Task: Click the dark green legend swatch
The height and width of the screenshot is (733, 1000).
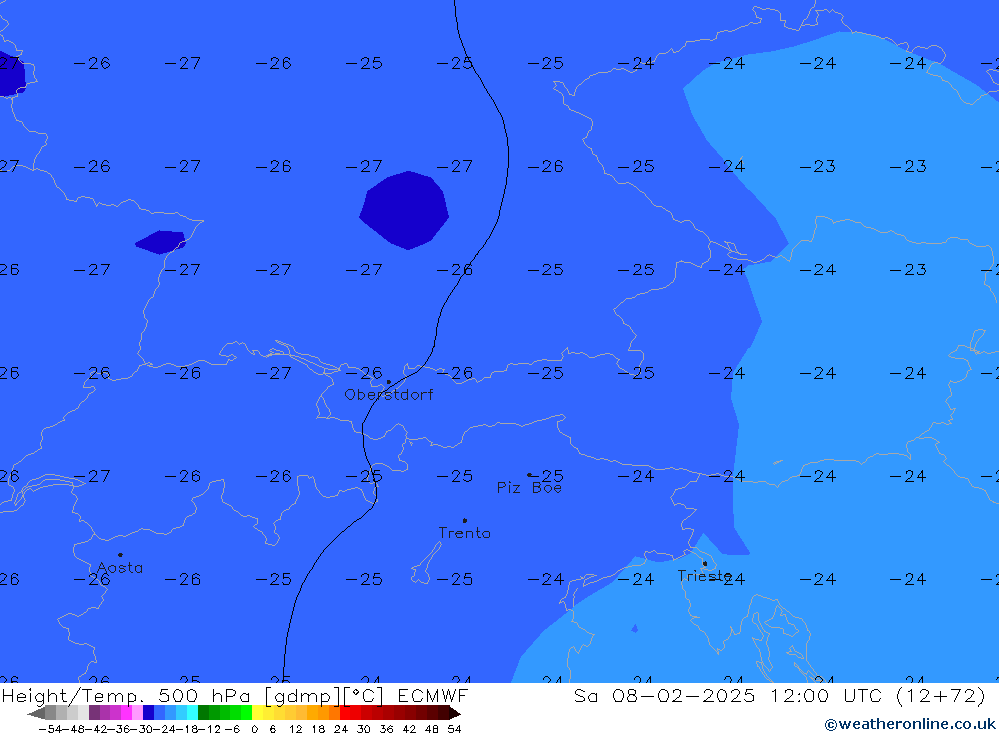Action: coord(203,713)
